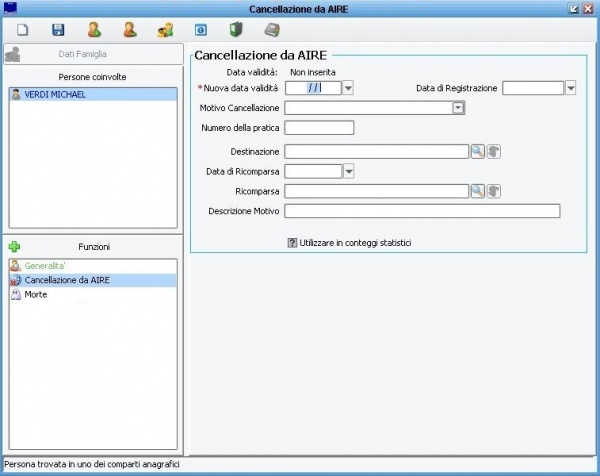Select VERDI MICHAEL in Persone coinvolte
Screen dimensions: 600x476
tap(55, 93)
